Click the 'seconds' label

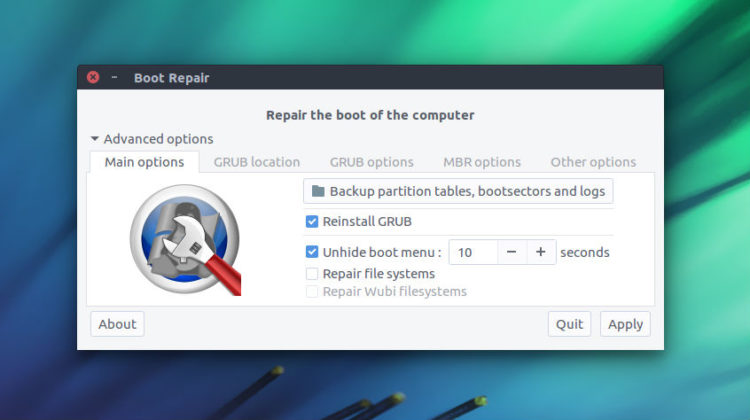[585, 253]
